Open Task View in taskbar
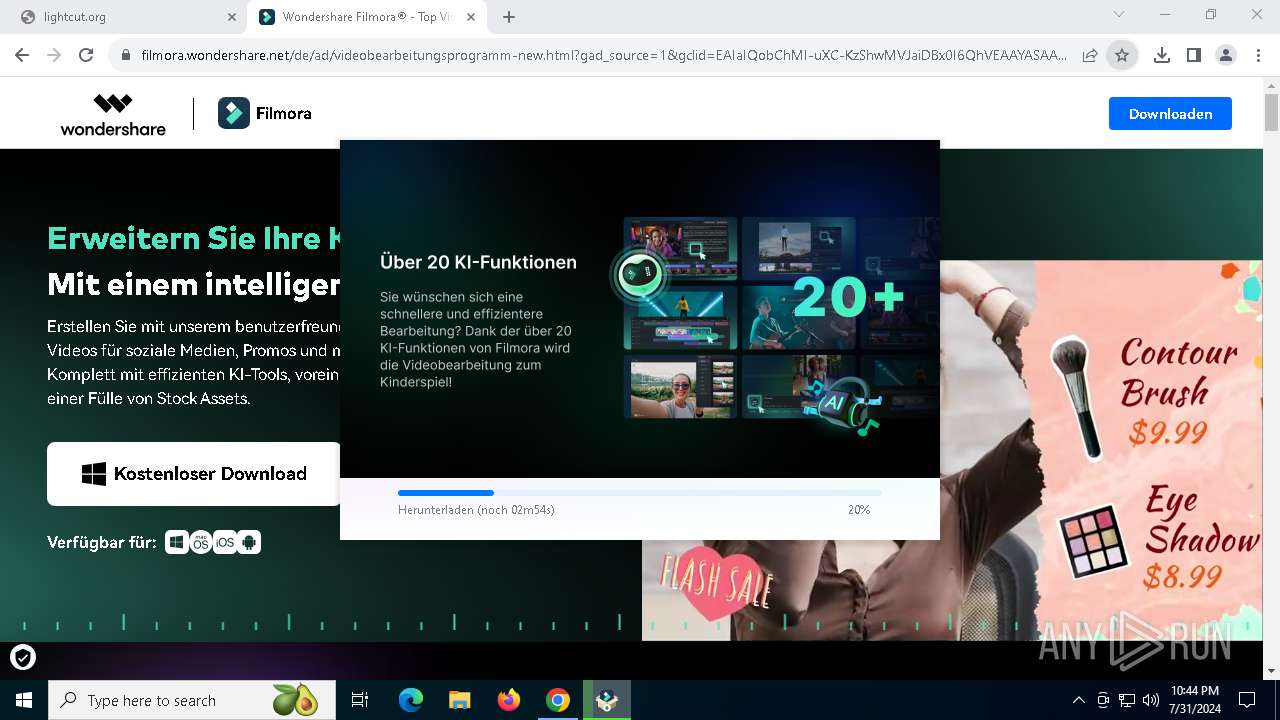This screenshot has height=720, width=1280. (360, 700)
